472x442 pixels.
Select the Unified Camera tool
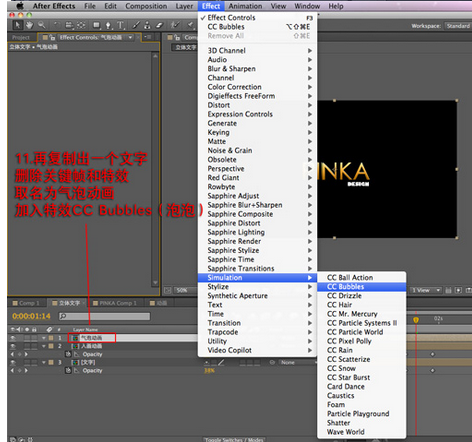pos(69,25)
